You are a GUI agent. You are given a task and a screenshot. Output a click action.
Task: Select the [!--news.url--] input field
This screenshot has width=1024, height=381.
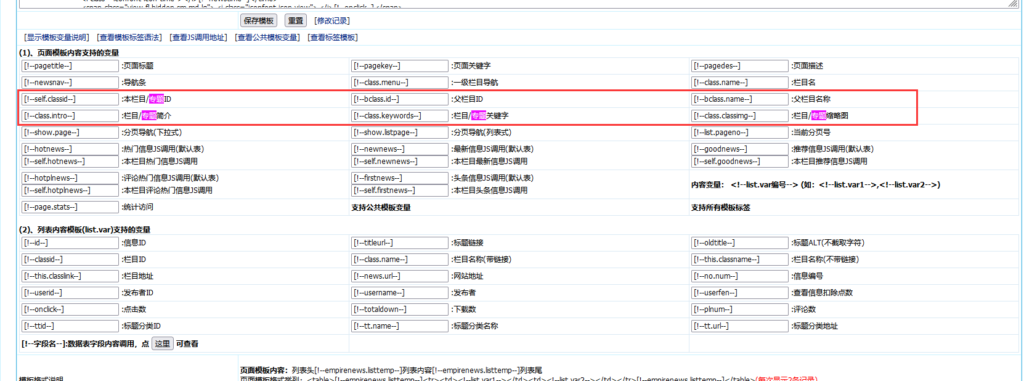click(x=400, y=276)
